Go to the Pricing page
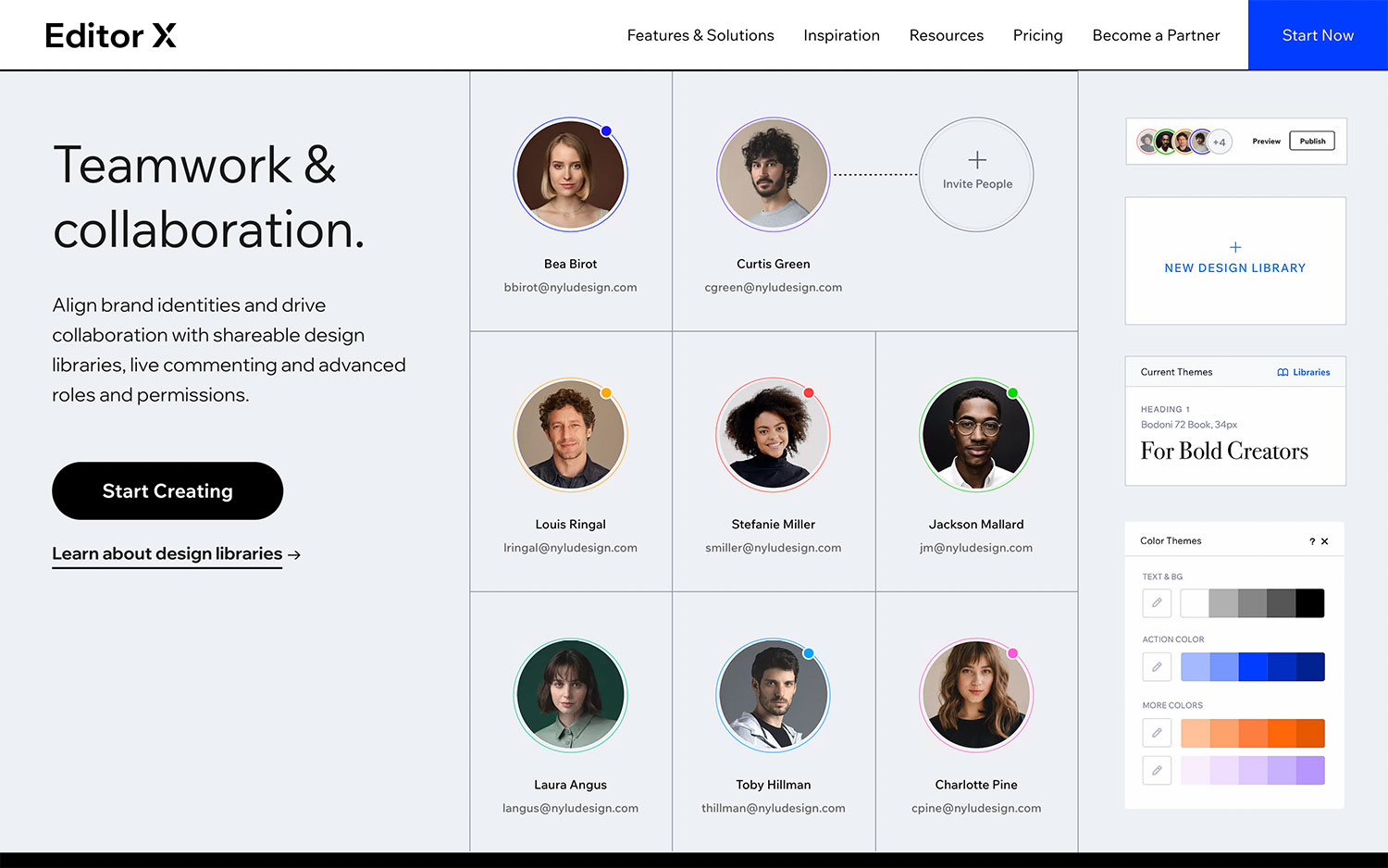This screenshot has height=868, width=1388. click(x=1037, y=35)
